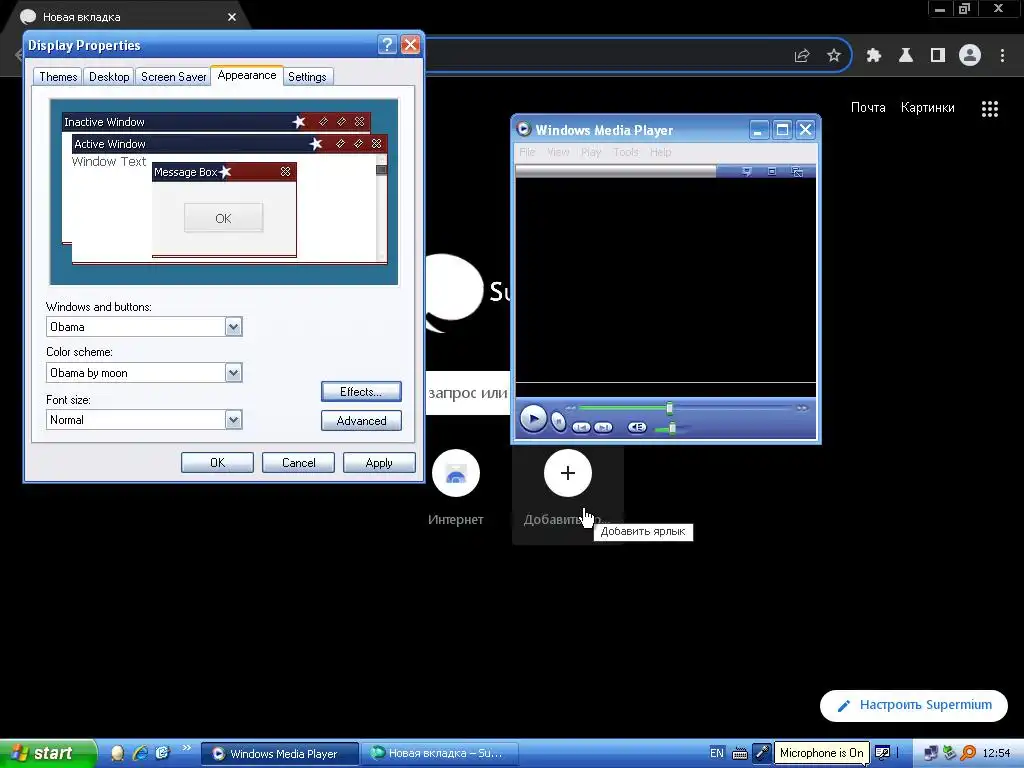Open the Windows start menu
Image resolution: width=1024 pixels, height=768 pixels.
pyautogui.click(x=48, y=754)
